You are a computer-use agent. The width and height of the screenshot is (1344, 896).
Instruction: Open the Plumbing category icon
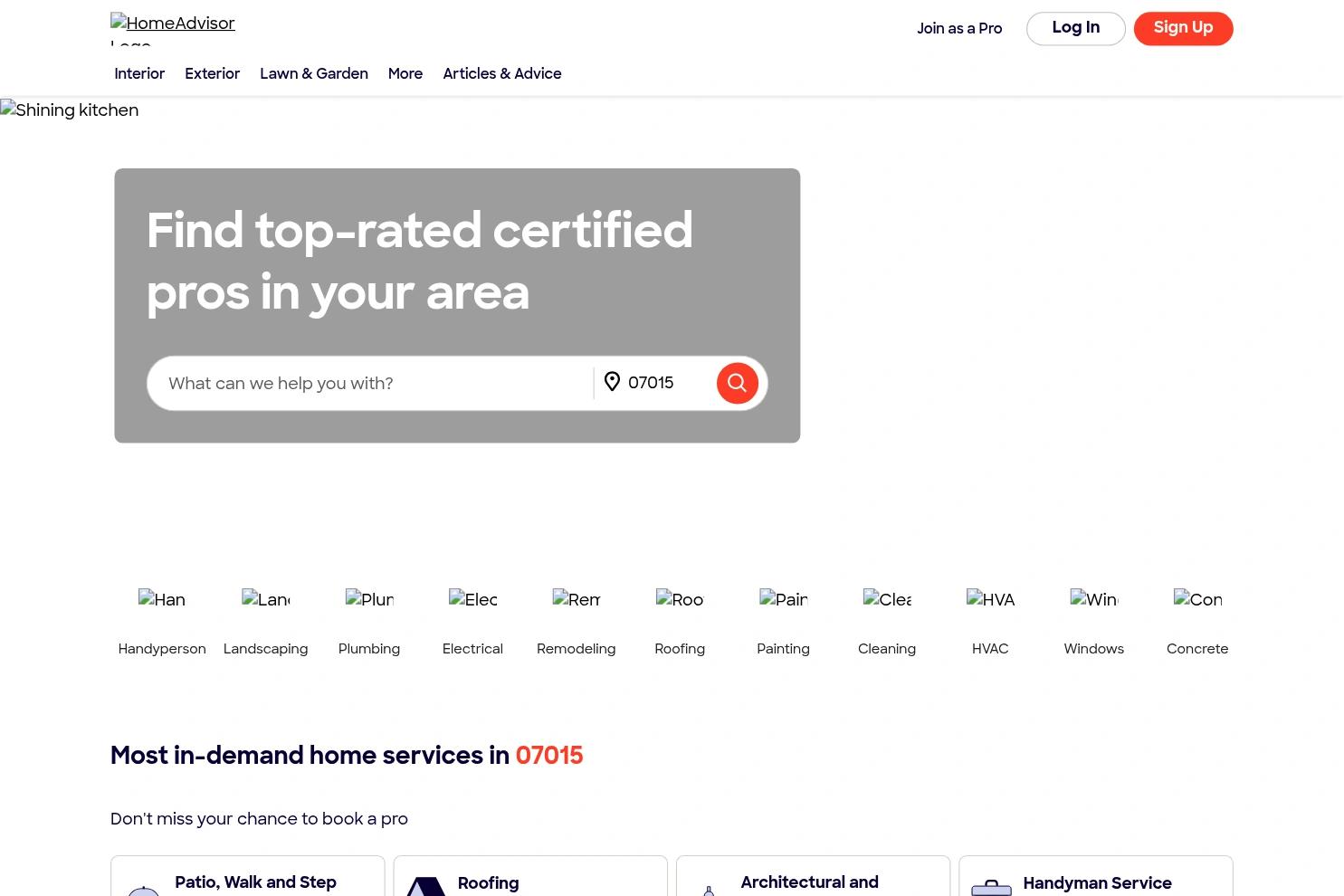tap(369, 599)
